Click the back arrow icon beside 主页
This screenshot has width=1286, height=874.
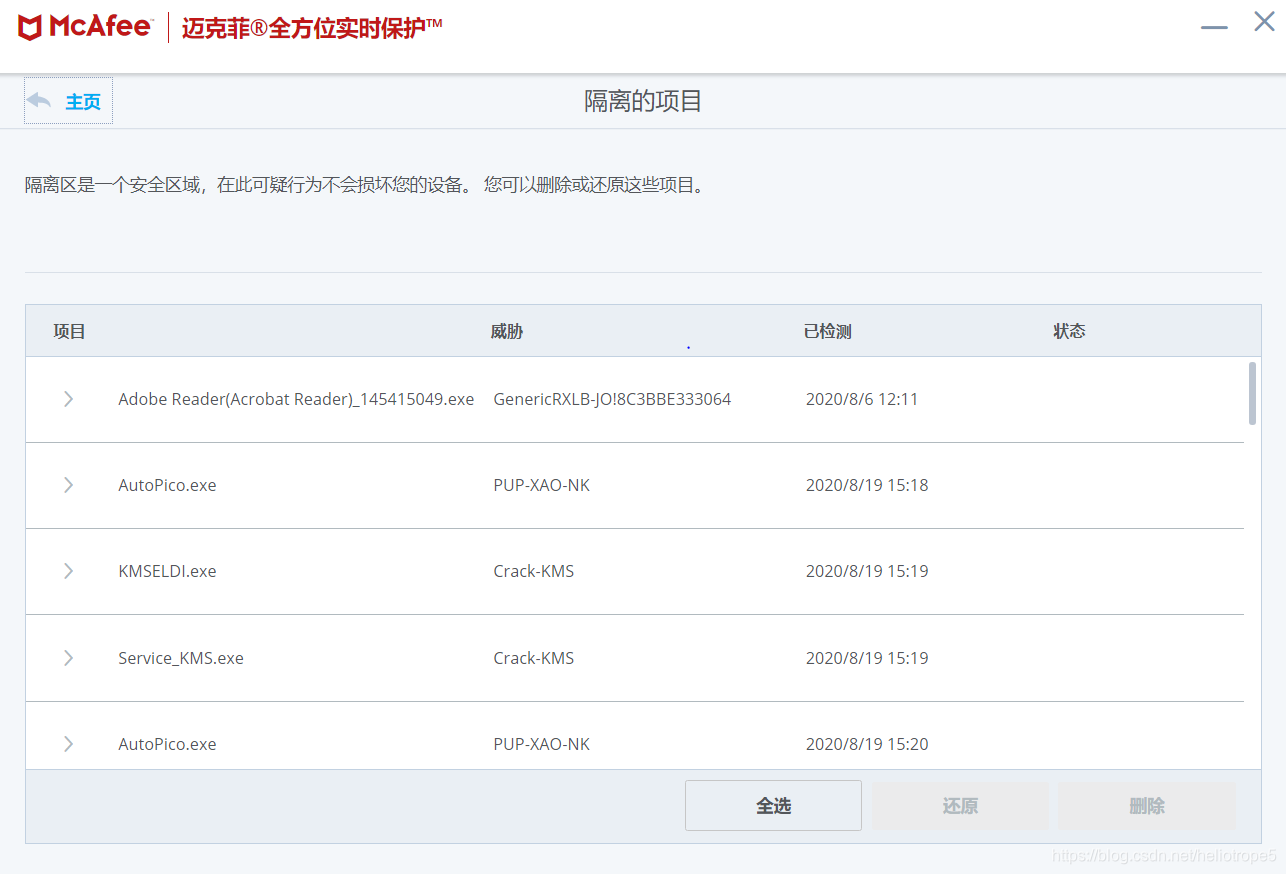[39, 101]
